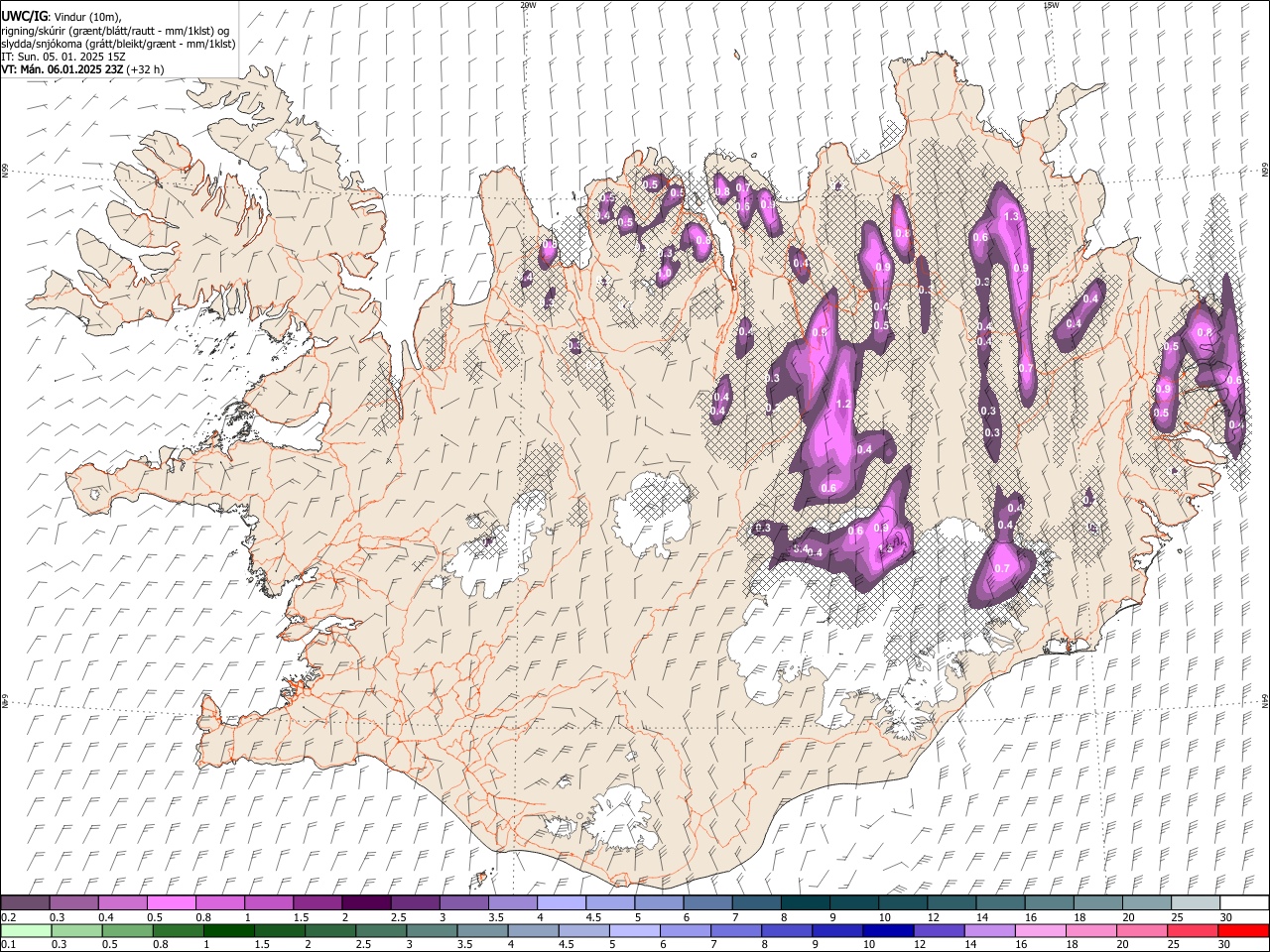Screen dimensions: 1270x952
Task: Select bottom legend swatch between 7 and 8
Action: click(735, 930)
